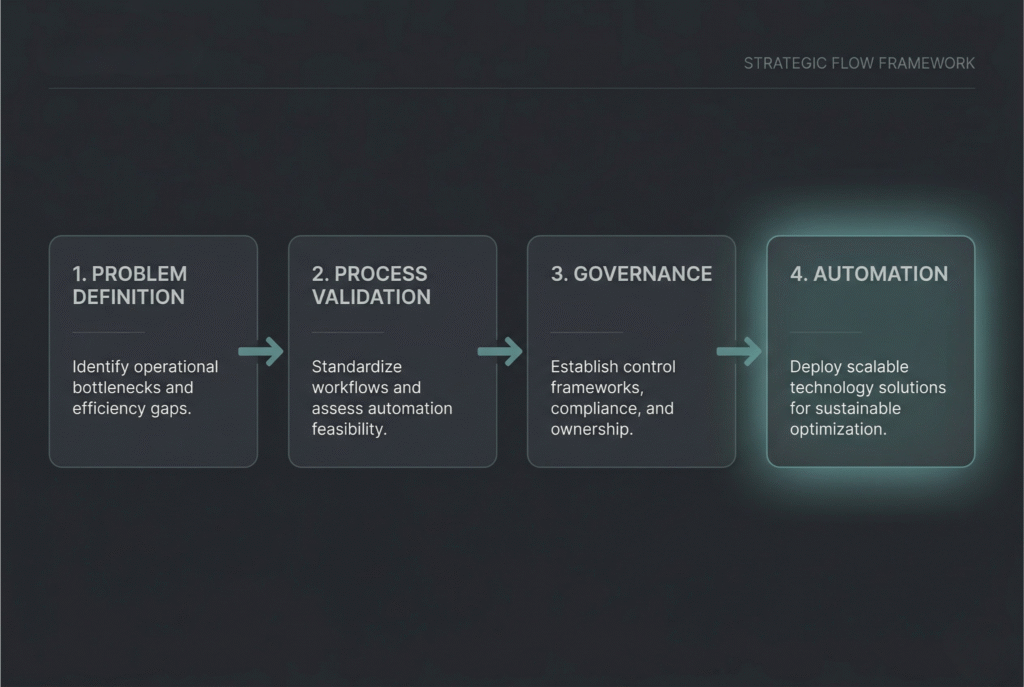Select the Problem Definition step heading

pos(128,285)
